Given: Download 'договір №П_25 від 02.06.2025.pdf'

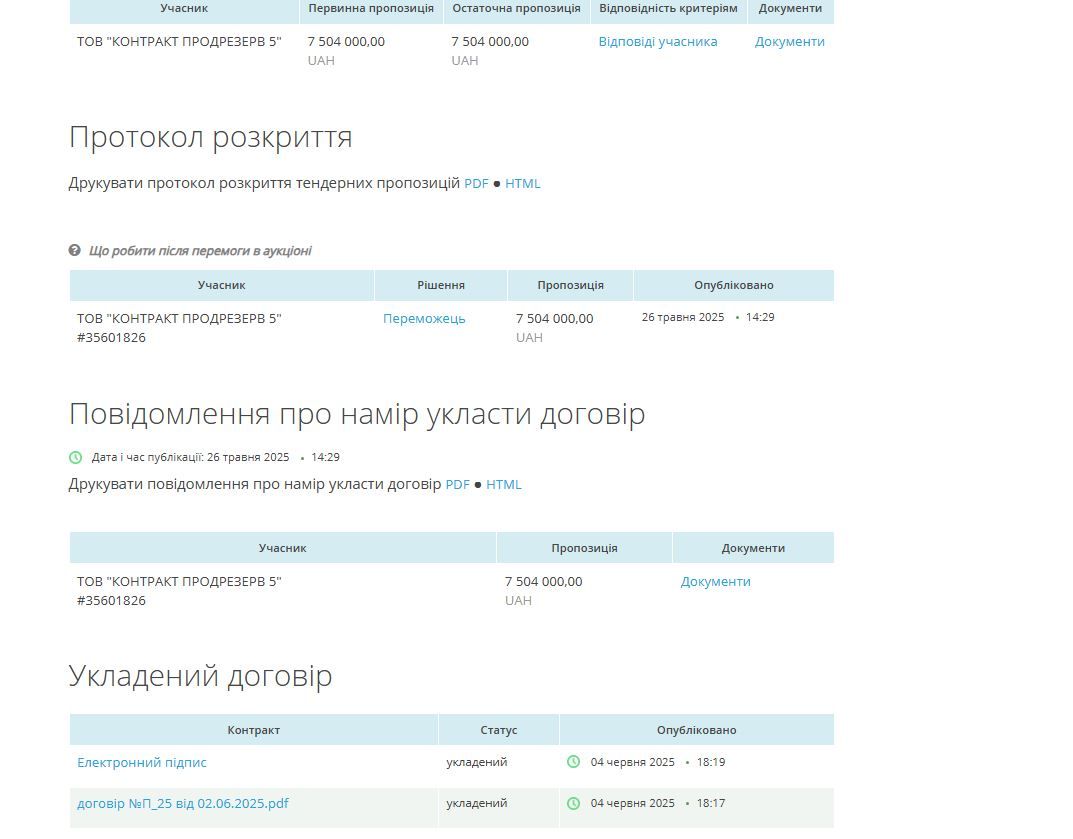Looking at the screenshot, I should click(x=183, y=804).
